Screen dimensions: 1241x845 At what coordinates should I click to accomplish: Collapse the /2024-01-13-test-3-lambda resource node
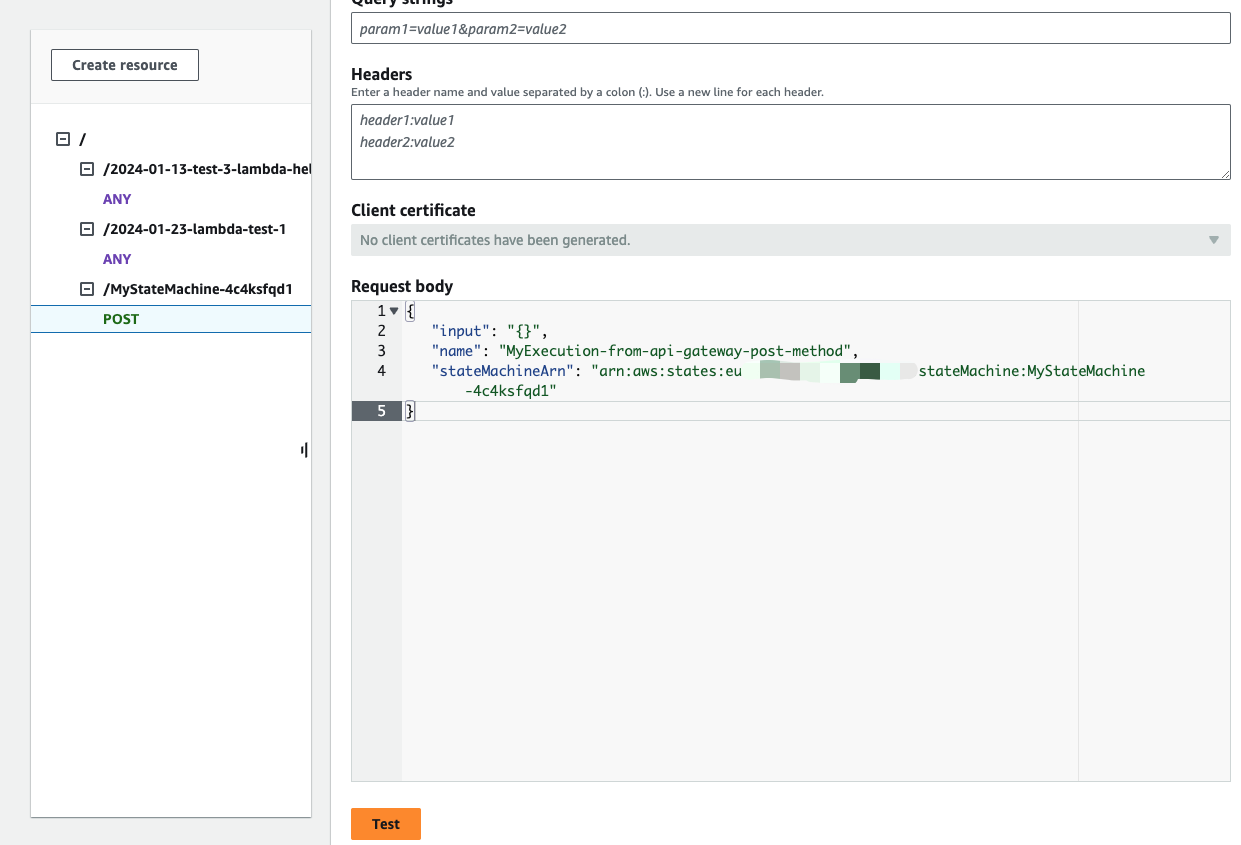click(87, 169)
